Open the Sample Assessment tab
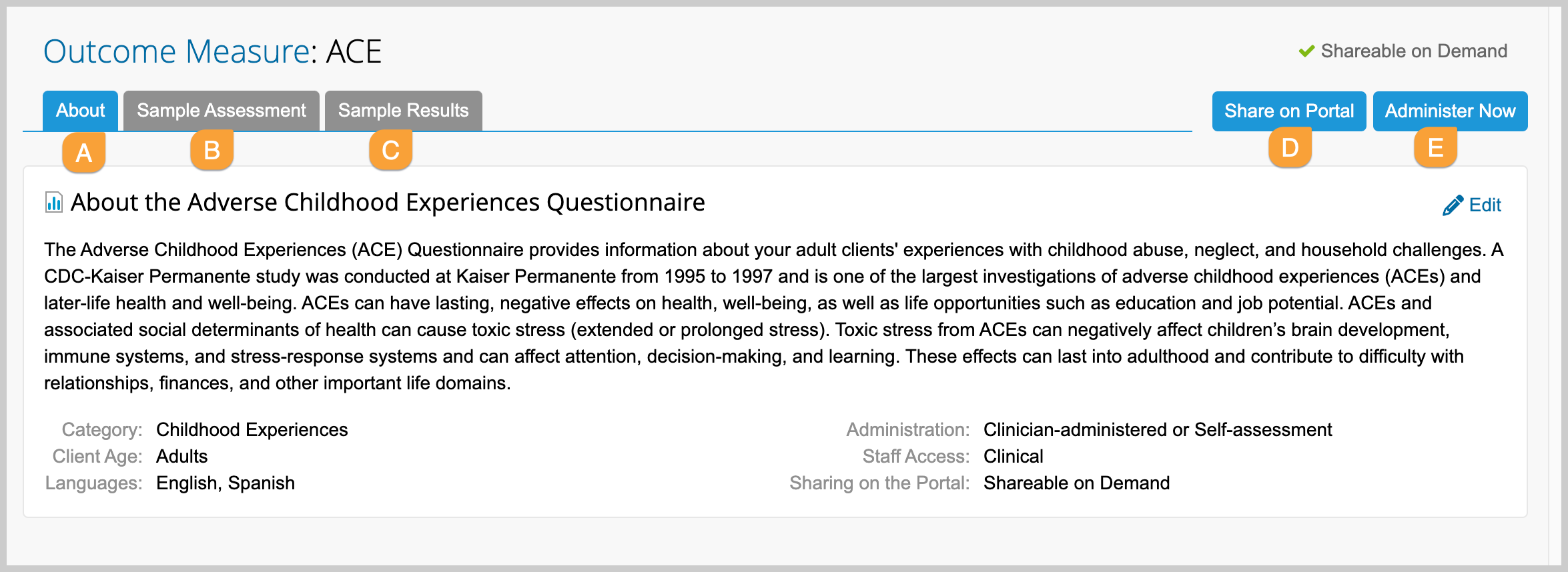This screenshot has width=1568, height=572. [x=222, y=111]
